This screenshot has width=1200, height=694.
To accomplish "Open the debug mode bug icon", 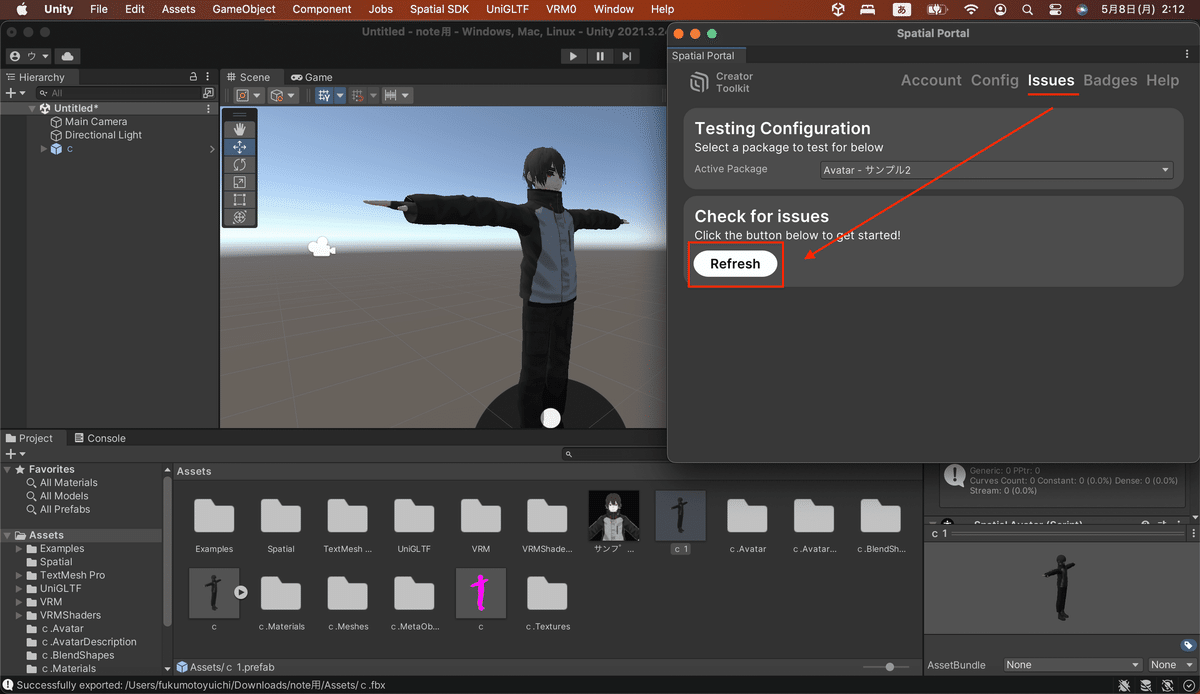I will point(1125,685).
